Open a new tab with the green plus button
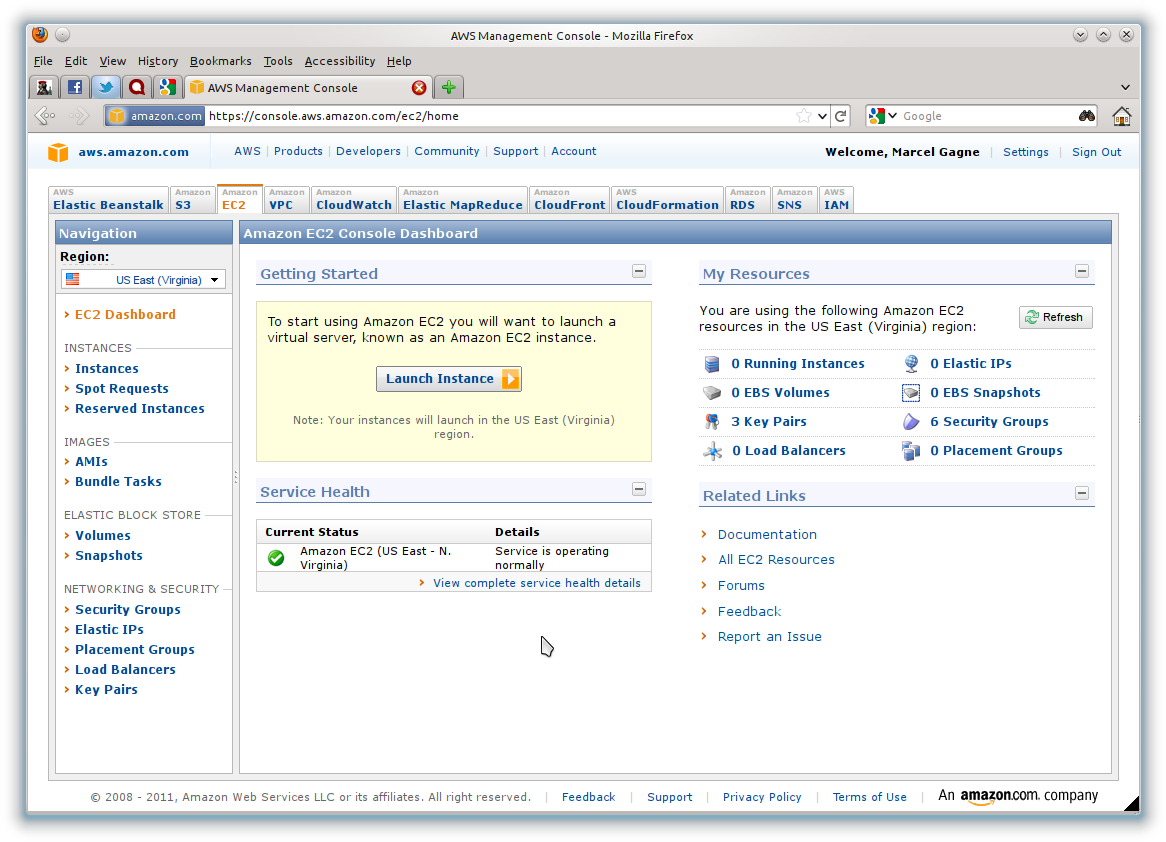The width and height of the screenshot is (1166, 842). [448, 87]
